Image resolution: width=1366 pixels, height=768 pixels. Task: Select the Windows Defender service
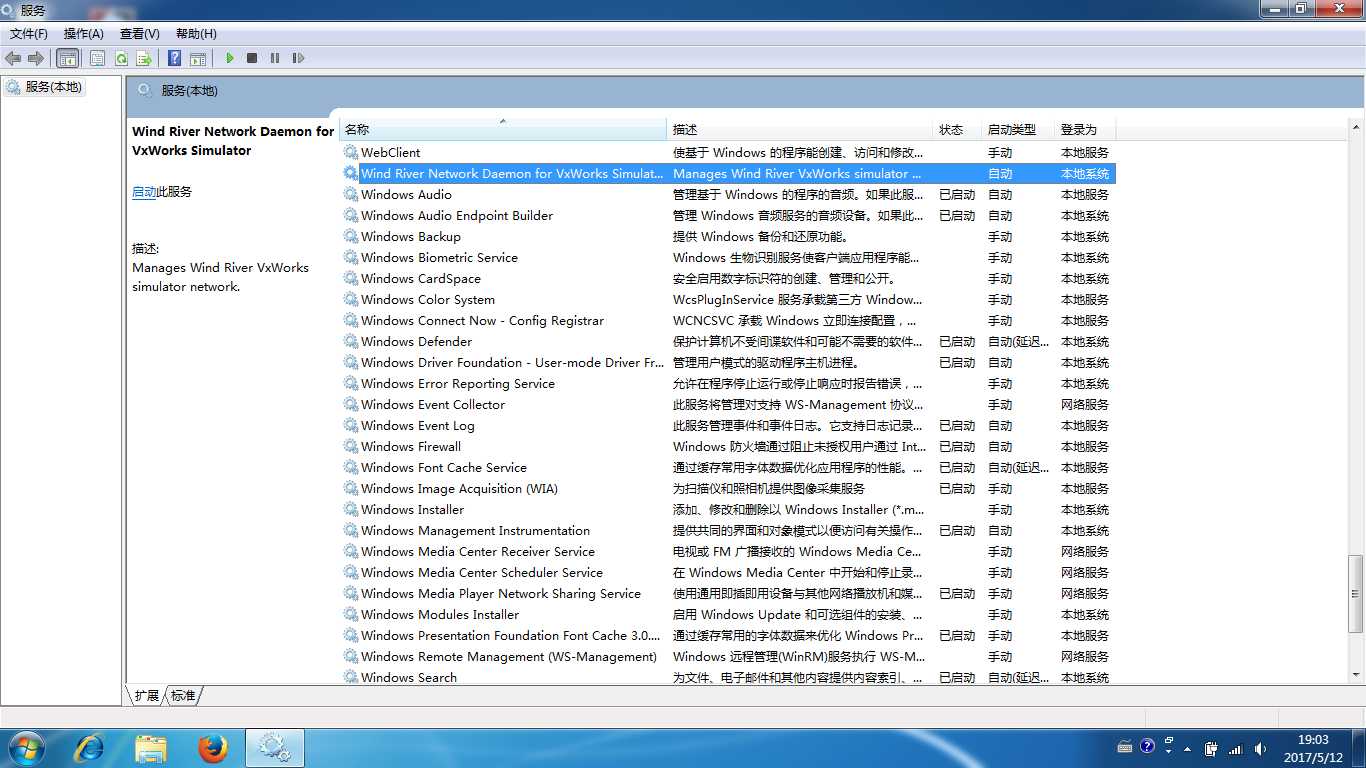[x=727, y=342]
